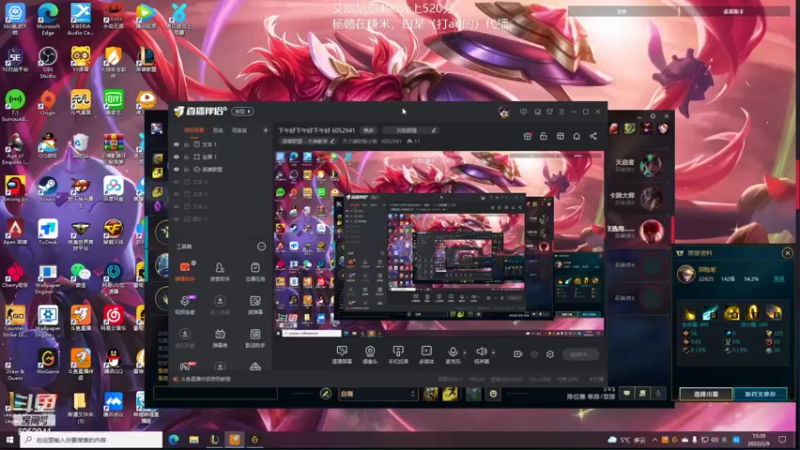800x450 pixels.
Task: Open mode selector next to app logo
Action: [242, 111]
